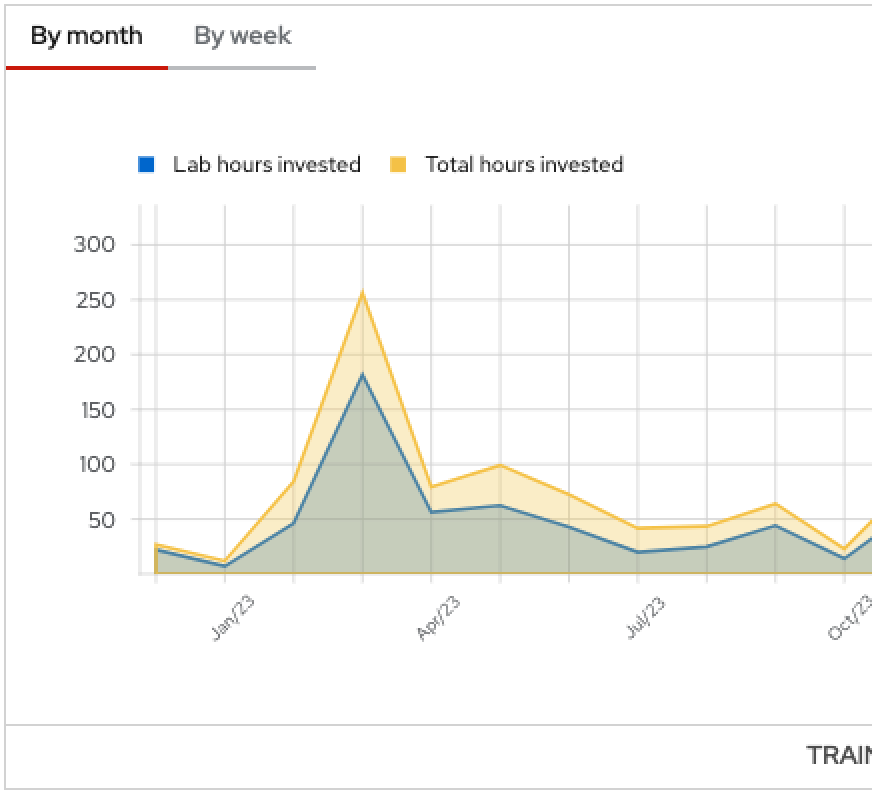Click the 300 value on the y-axis
Viewport: 872px width, 798px height.
coord(95,245)
